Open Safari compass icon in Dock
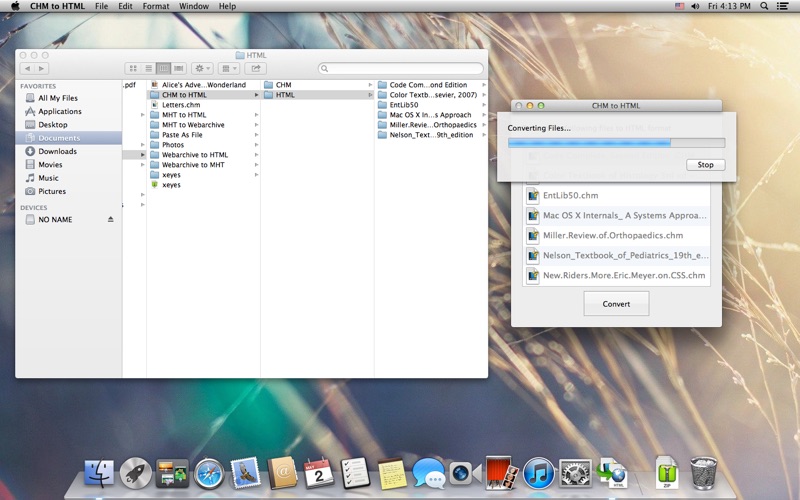This screenshot has width=800, height=500. pos(209,473)
